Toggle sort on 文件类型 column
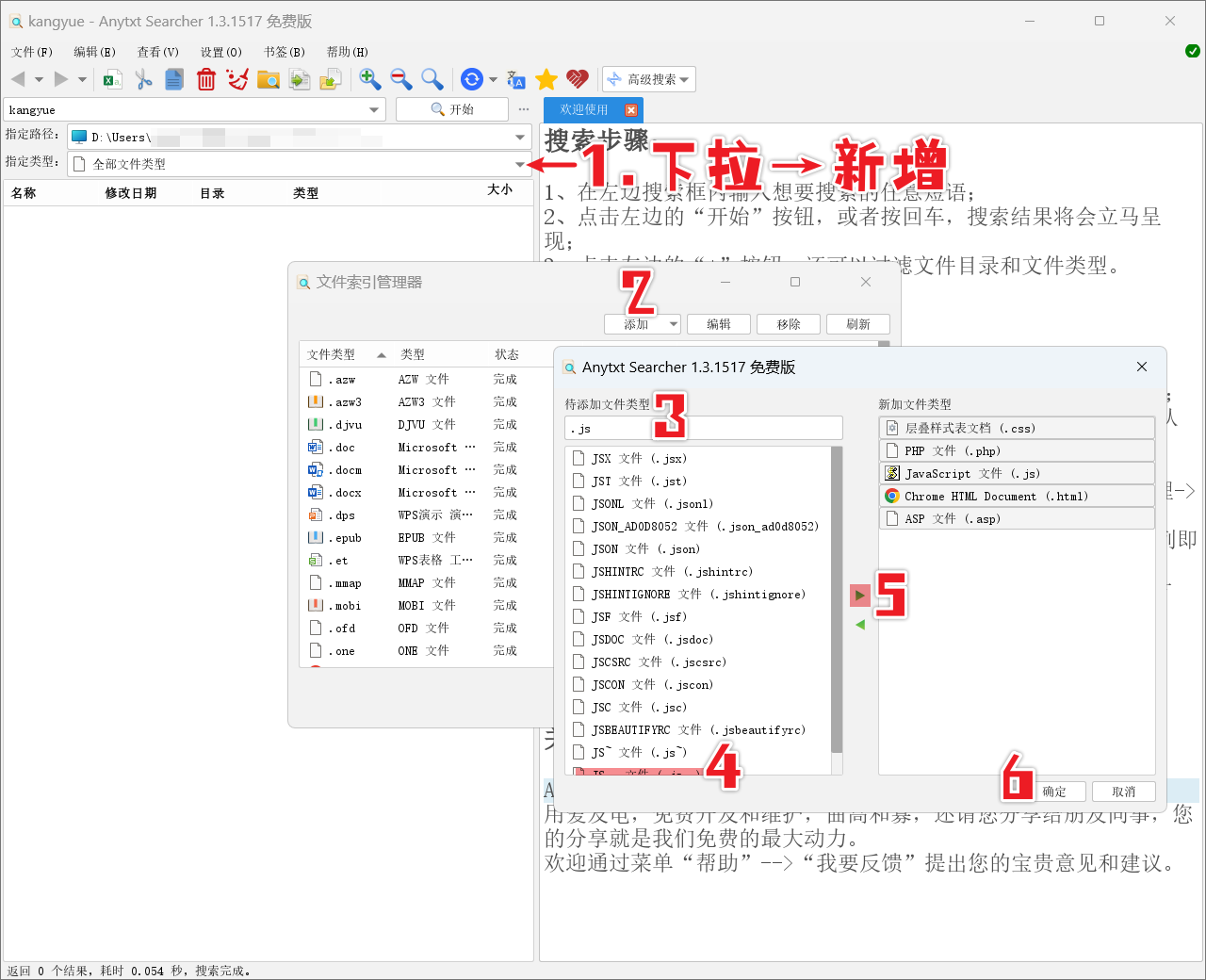This screenshot has width=1206, height=980. [x=346, y=354]
